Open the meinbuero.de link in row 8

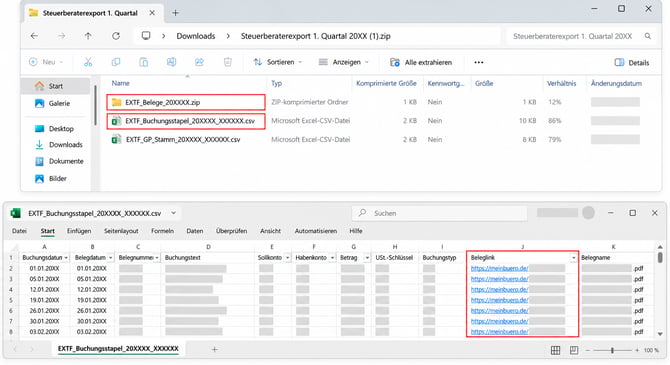tap(500, 332)
